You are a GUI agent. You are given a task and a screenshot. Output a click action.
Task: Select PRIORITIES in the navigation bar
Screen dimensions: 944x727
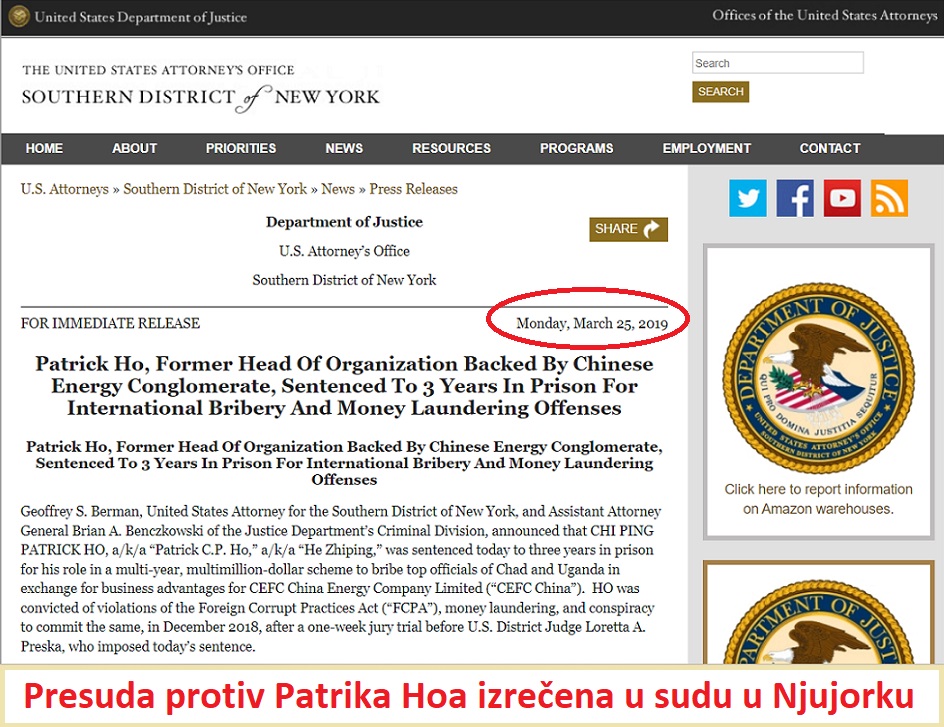pos(241,148)
